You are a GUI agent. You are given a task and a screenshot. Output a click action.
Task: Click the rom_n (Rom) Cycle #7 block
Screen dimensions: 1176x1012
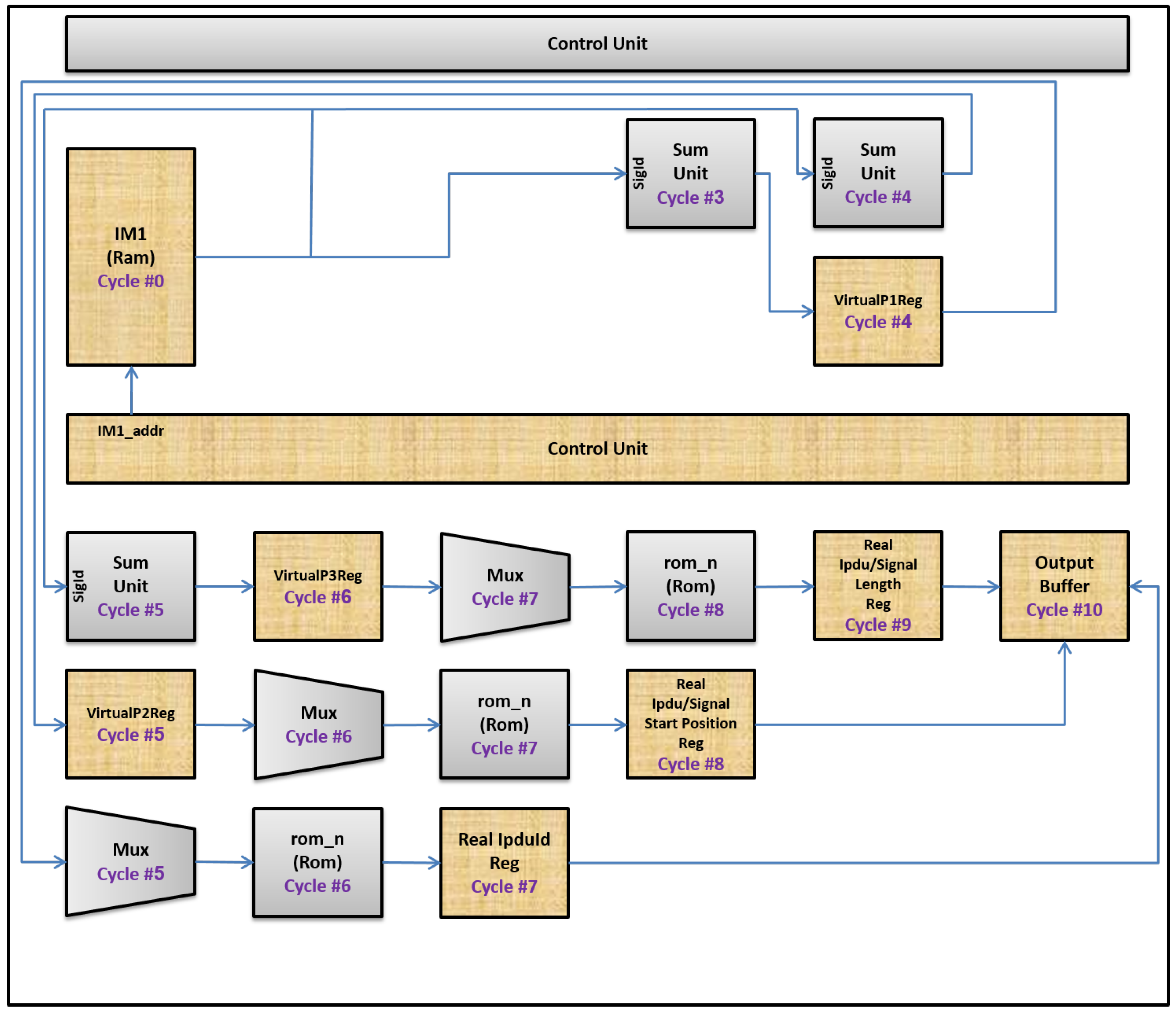[x=504, y=724]
